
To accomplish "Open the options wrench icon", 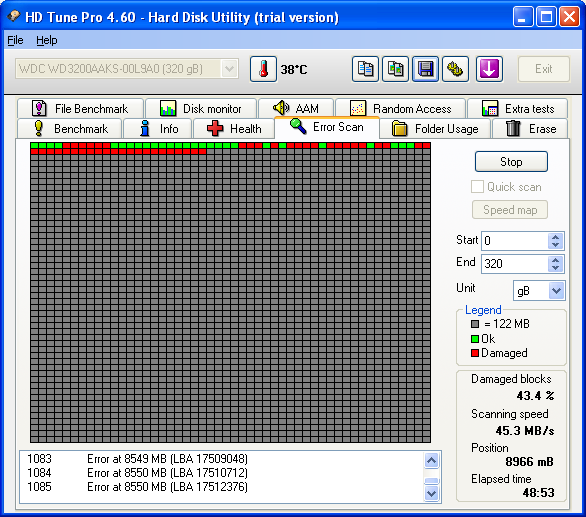I will coord(455,69).
